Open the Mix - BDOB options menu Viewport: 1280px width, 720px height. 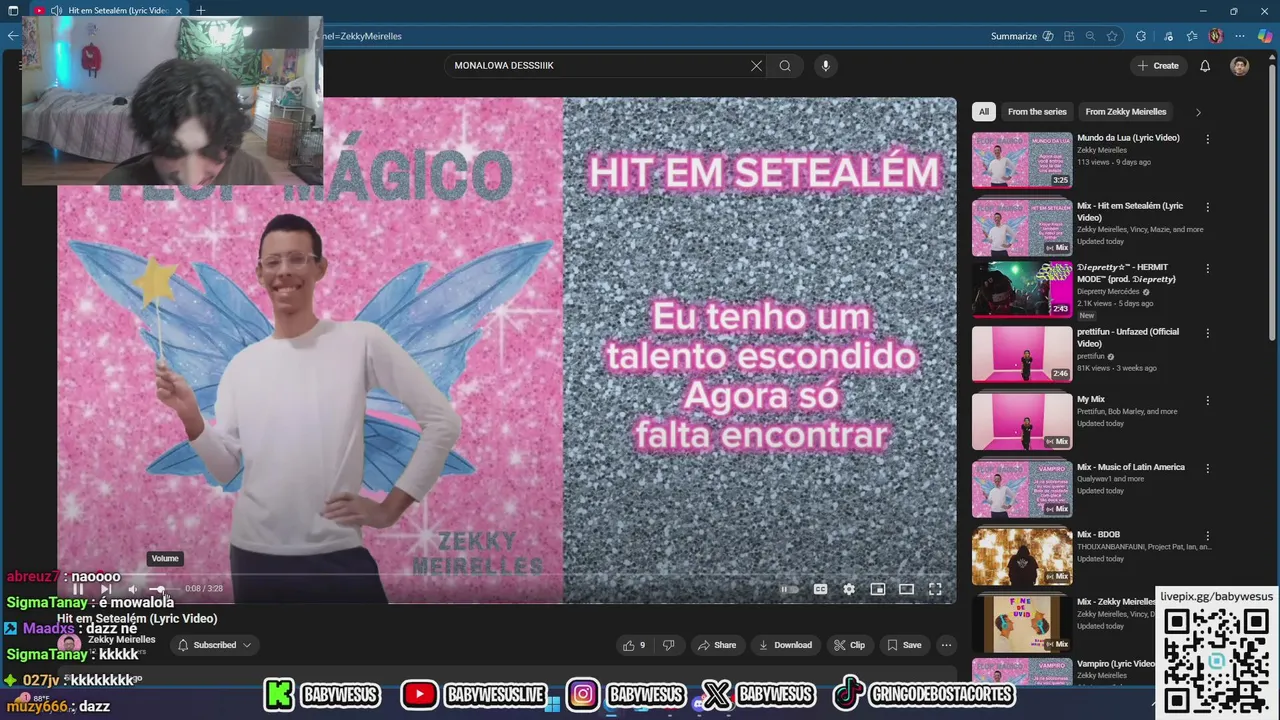[1208, 536]
